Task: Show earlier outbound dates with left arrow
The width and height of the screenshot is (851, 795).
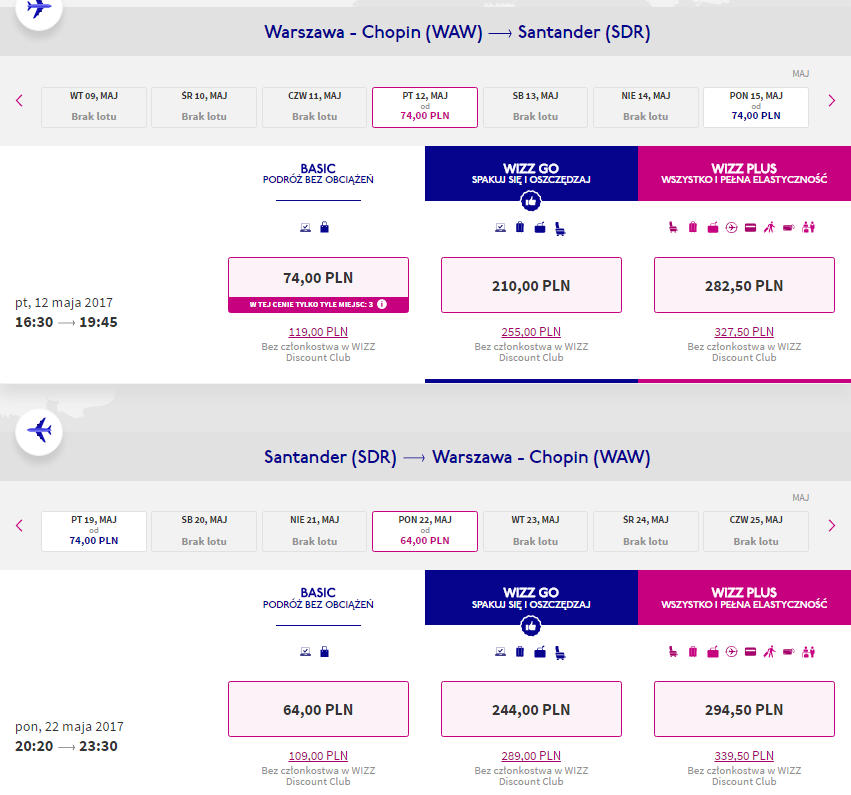Action: (x=20, y=100)
